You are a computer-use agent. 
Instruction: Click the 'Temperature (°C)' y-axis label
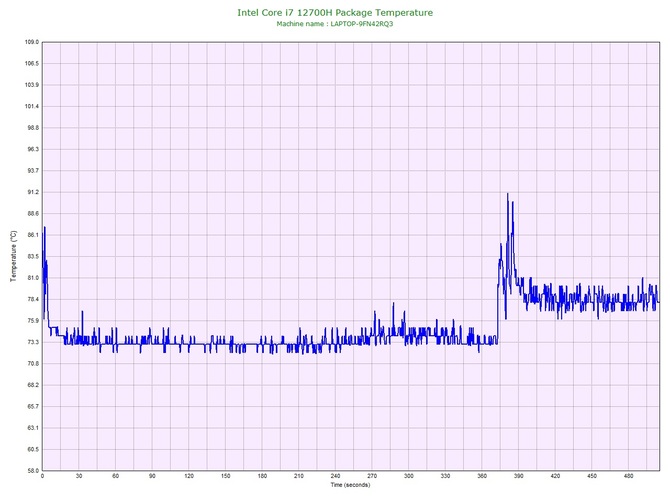tap(14, 256)
